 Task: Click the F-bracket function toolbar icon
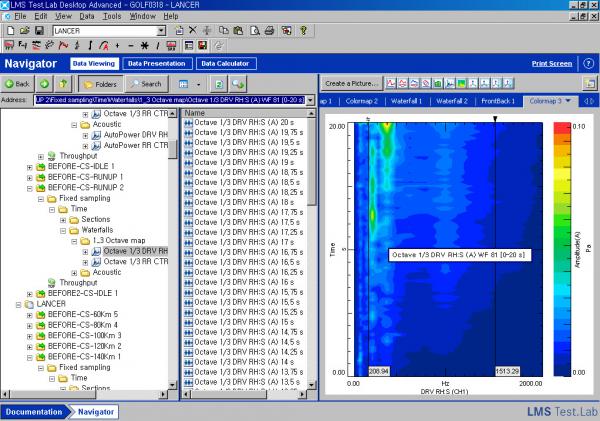(x=23, y=46)
